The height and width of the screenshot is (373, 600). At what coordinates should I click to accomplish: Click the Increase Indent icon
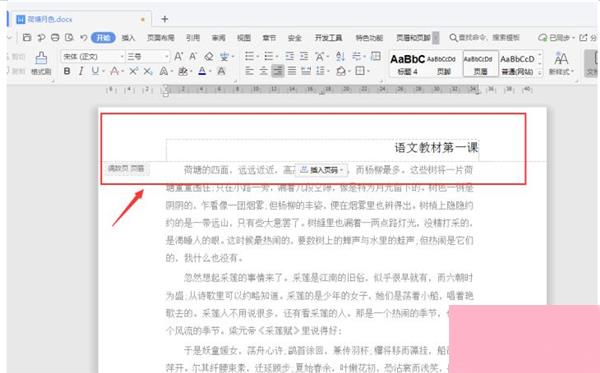304,57
